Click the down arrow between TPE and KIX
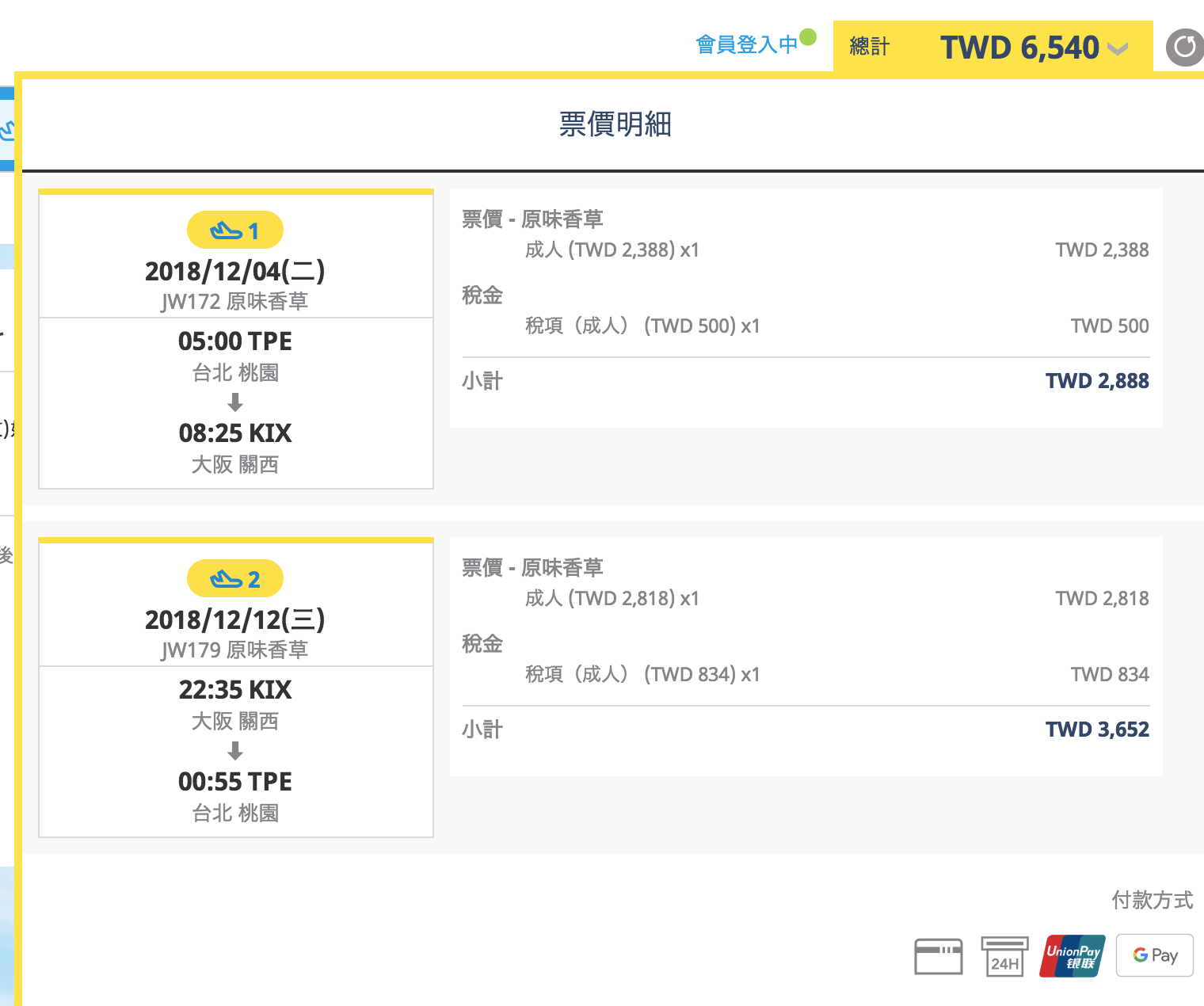1204x1006 pixels. 235,402
